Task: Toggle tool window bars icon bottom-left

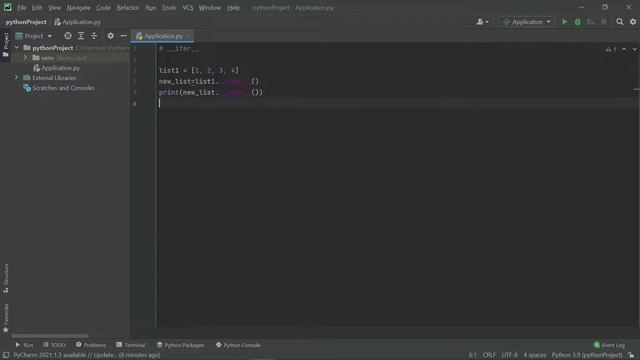Action: pyautogui.click(x=6, y=355)
